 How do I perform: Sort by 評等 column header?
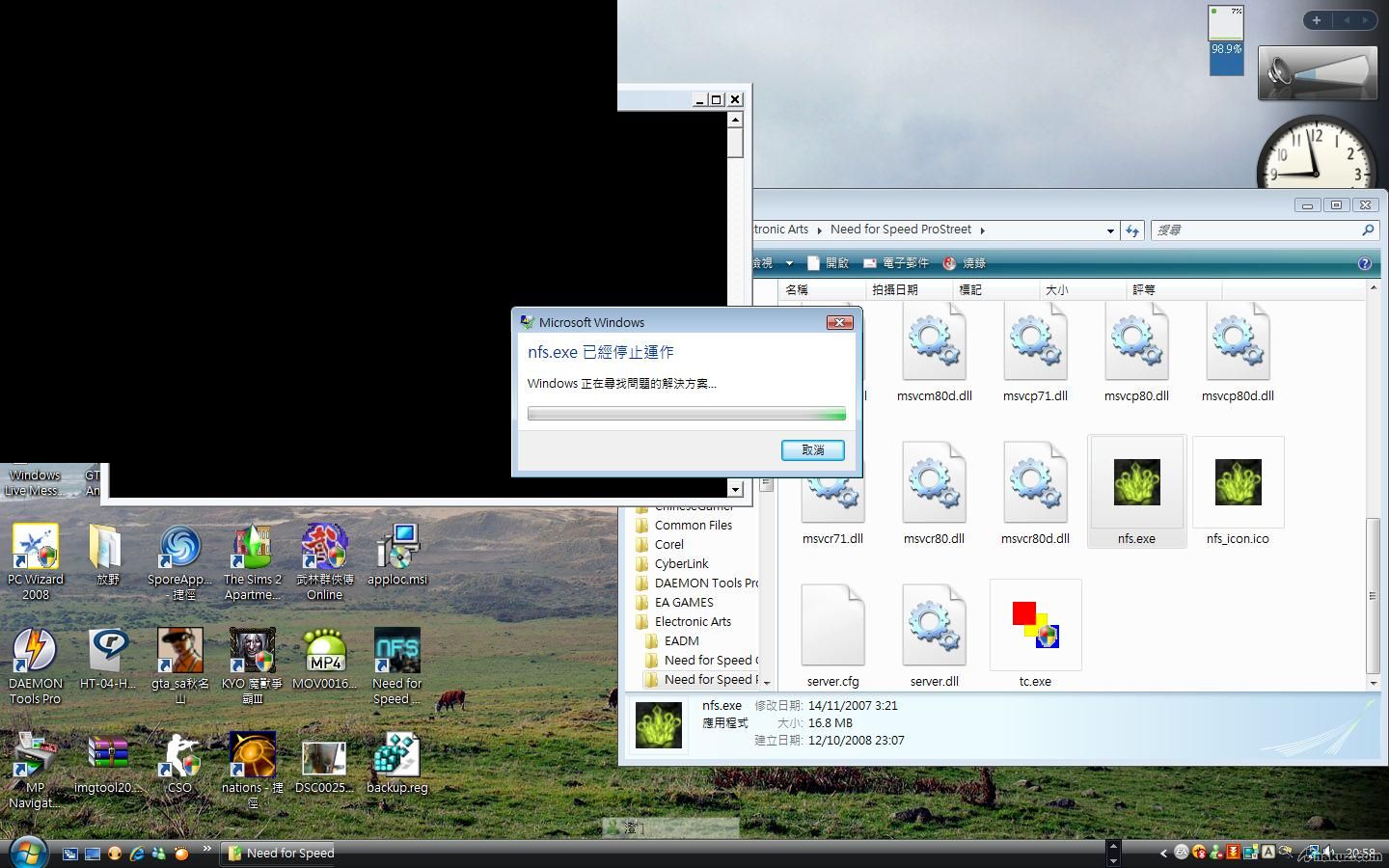tap(1175, 289)
